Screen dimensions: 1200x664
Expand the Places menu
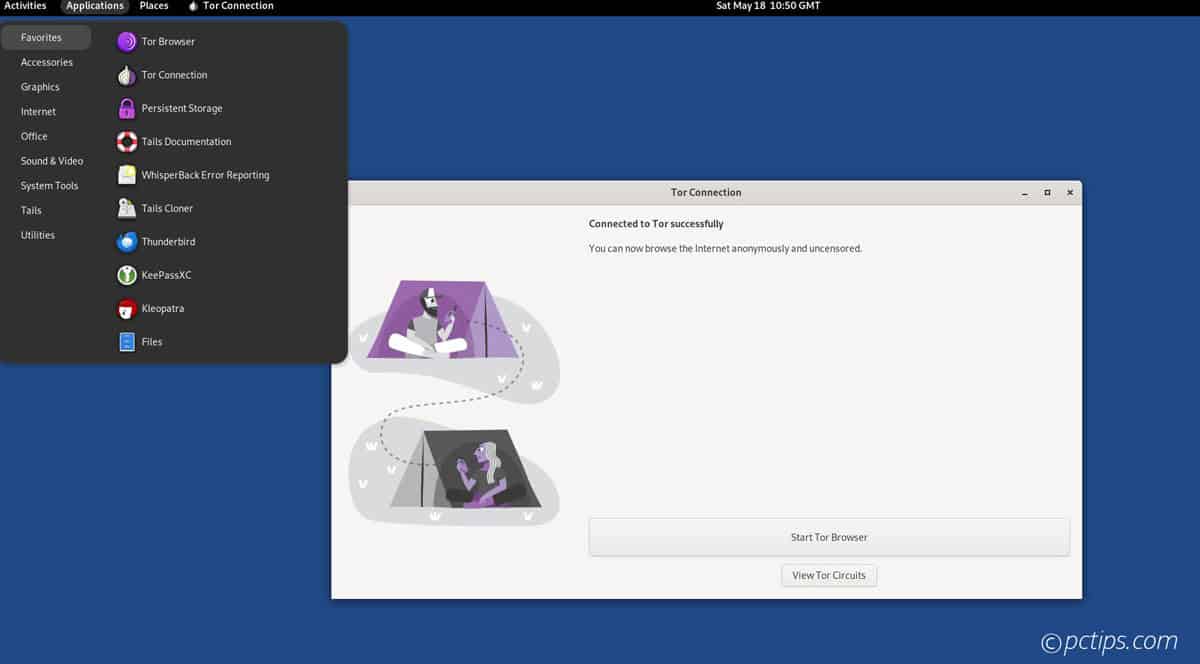(x=154, y=6)
